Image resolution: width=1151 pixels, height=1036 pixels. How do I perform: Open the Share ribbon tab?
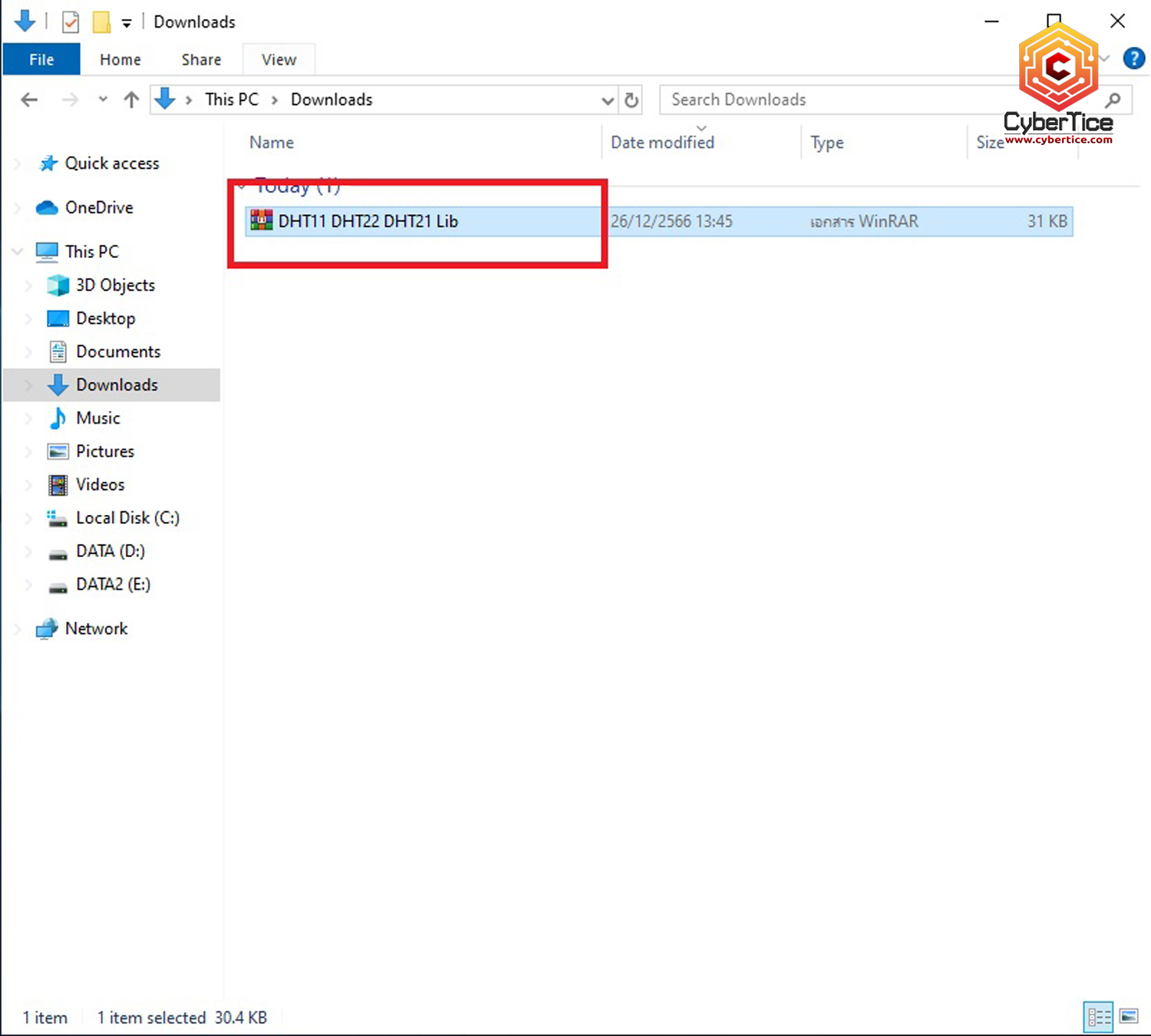coord(201,60)
